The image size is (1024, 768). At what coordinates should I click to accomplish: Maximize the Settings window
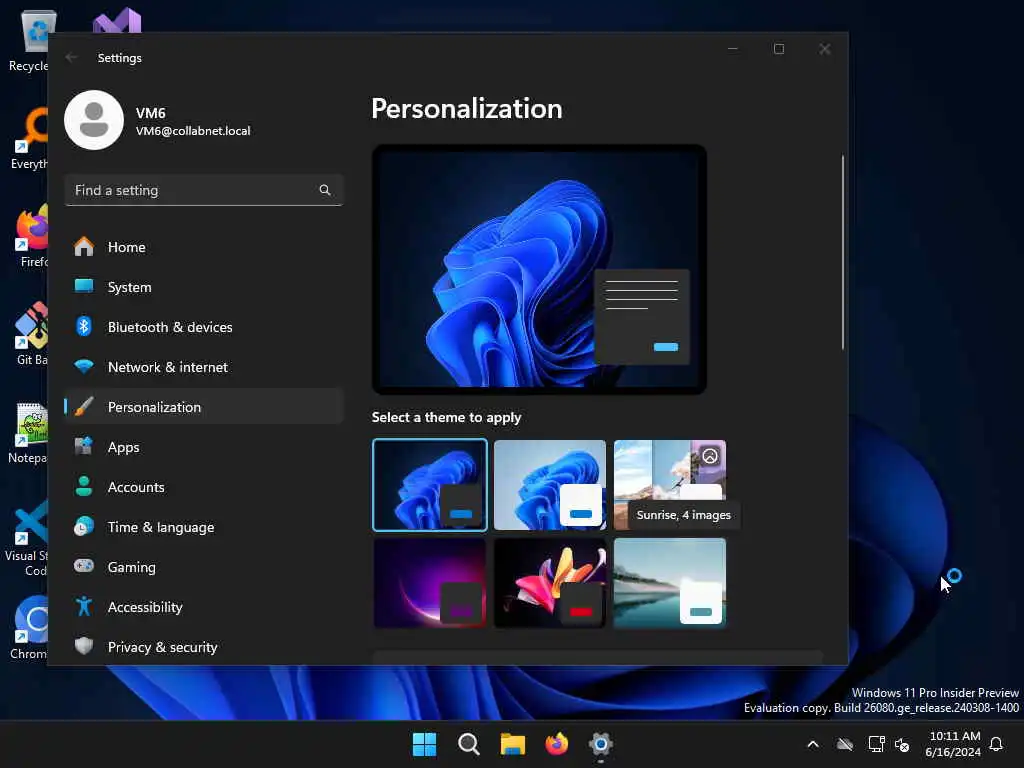tap(778, 49)
